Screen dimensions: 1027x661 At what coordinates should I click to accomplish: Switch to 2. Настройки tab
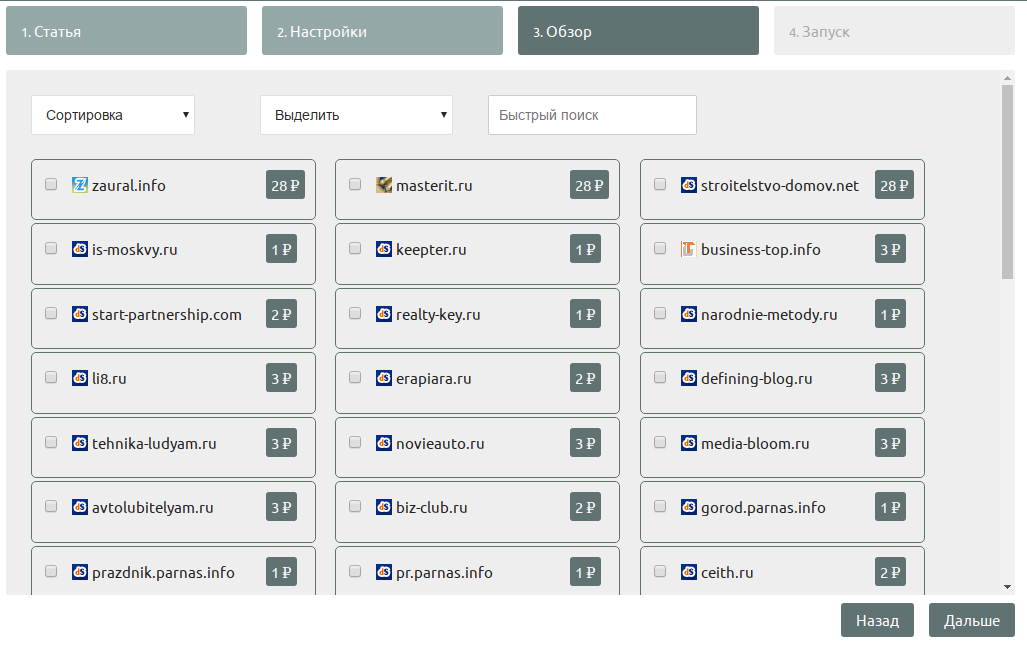pos(383,31)
